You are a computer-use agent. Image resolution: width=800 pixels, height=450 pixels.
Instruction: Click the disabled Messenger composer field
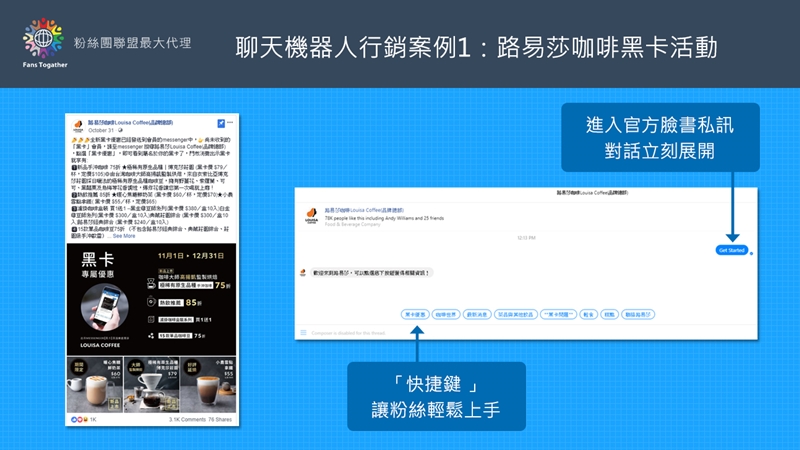click(x=348, y=333)
